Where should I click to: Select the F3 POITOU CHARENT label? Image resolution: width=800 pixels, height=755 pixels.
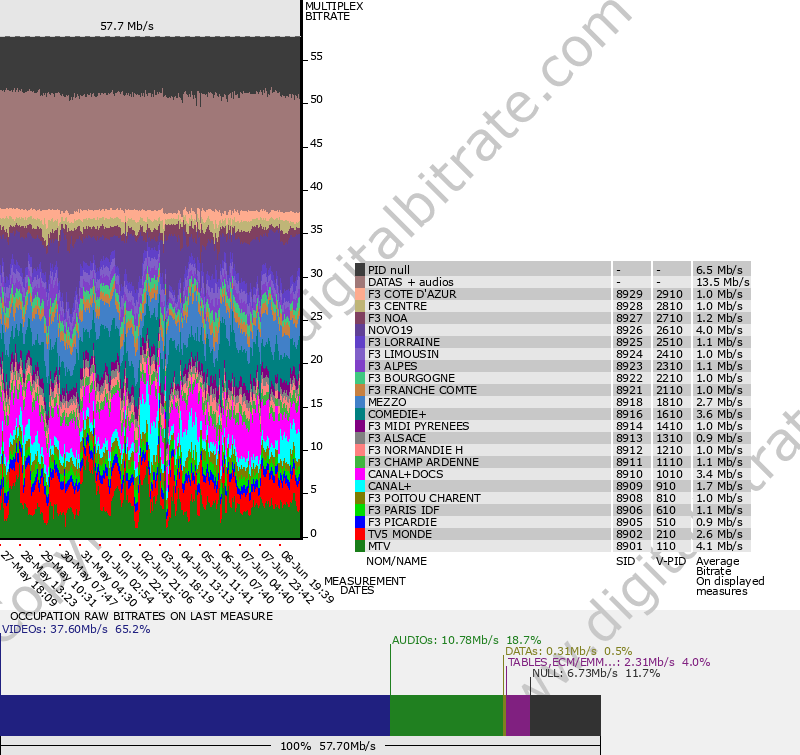pos(424,498)
